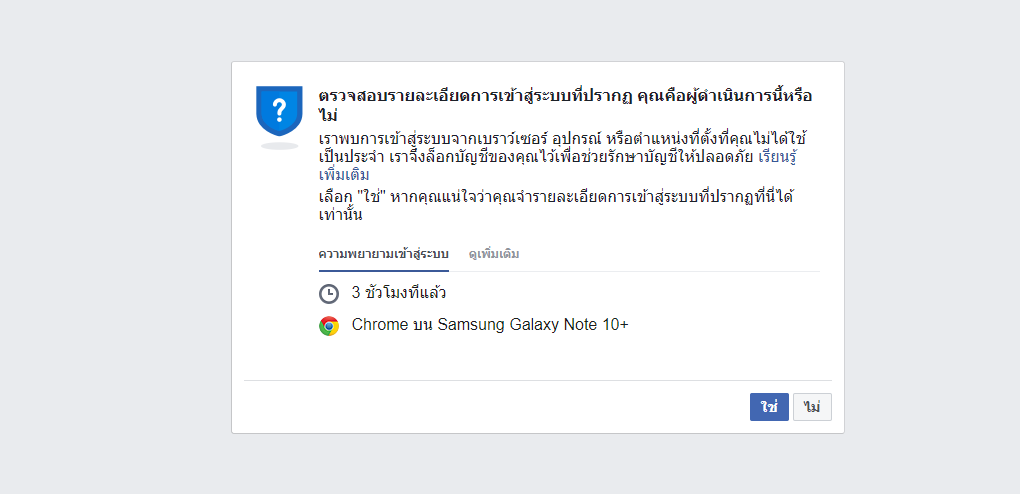Image resolution: width=1020 pixels, height=494 pixels.
Task: Click the Chrome บน Samsung Galaxy Note 10+ text
Action: [x=490, y=325]
